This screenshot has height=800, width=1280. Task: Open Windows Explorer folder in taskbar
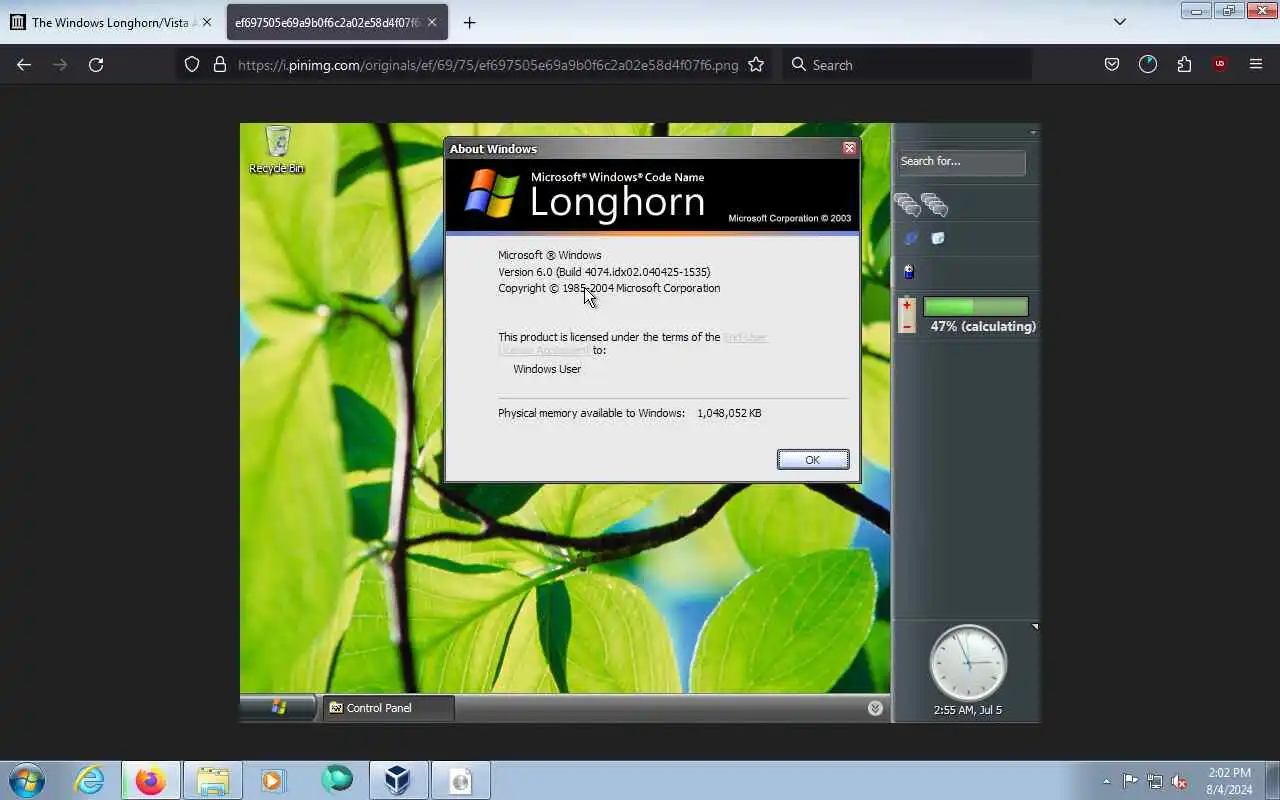tap(212, 780)
